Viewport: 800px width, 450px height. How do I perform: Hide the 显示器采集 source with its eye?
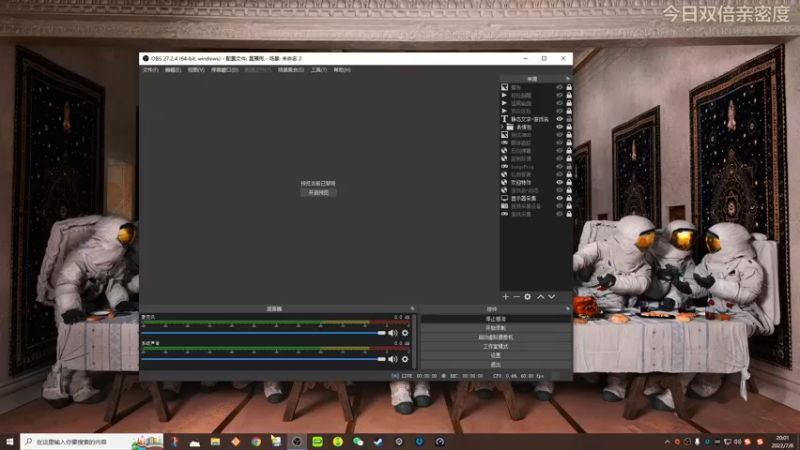560,198
